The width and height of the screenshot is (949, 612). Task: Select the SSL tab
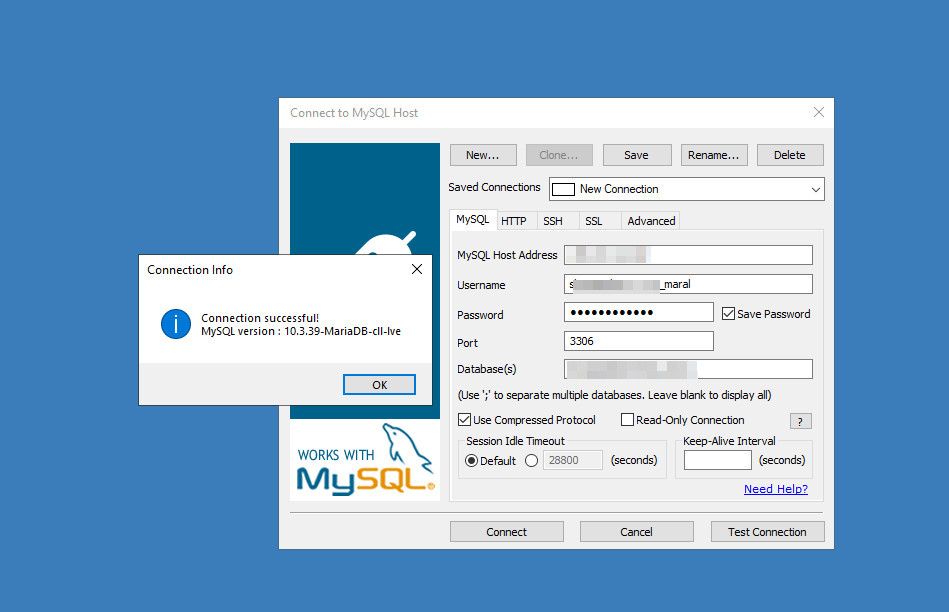click(593, 220)
